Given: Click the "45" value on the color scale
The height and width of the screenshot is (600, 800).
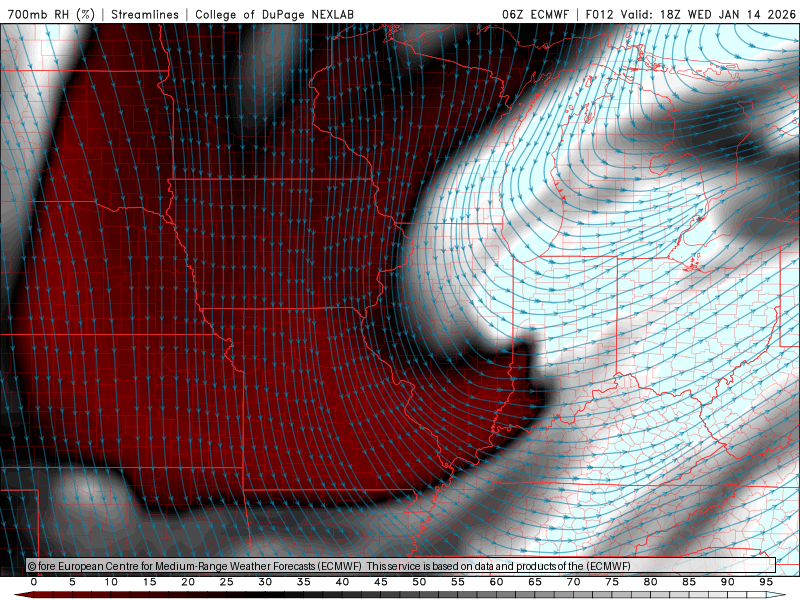Looking at the screenshot, I should tap(381, 582).
